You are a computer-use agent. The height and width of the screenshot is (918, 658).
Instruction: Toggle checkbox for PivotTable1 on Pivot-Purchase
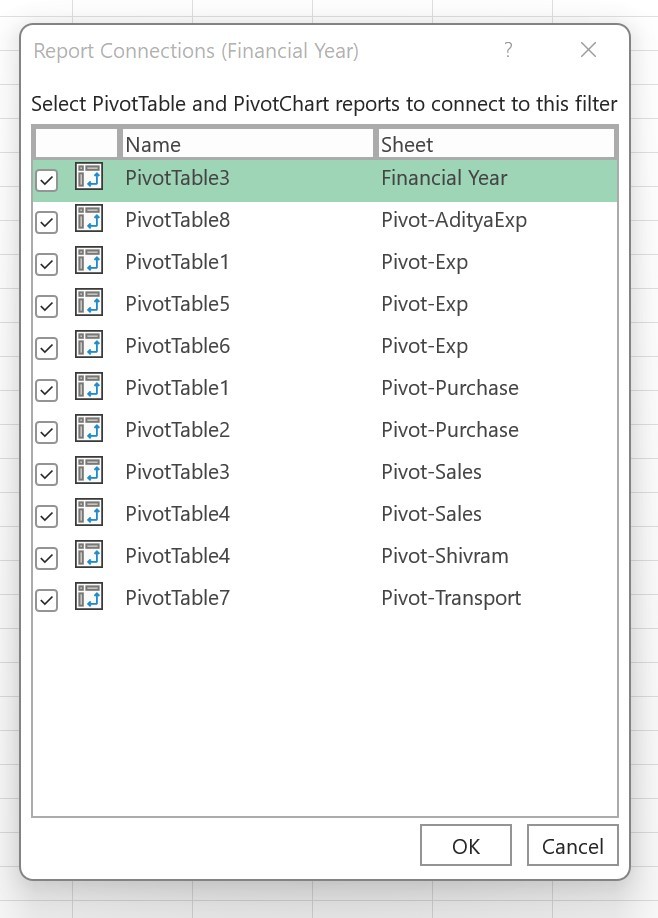tap(46, 391)
